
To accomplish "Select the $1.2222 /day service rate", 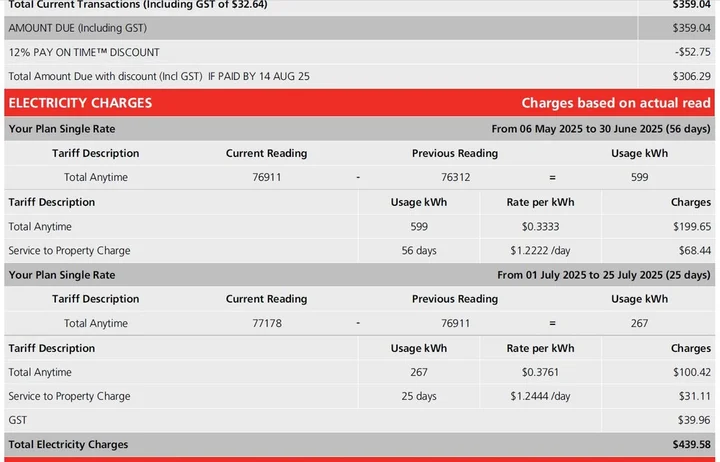I will [x=540, y=251].
